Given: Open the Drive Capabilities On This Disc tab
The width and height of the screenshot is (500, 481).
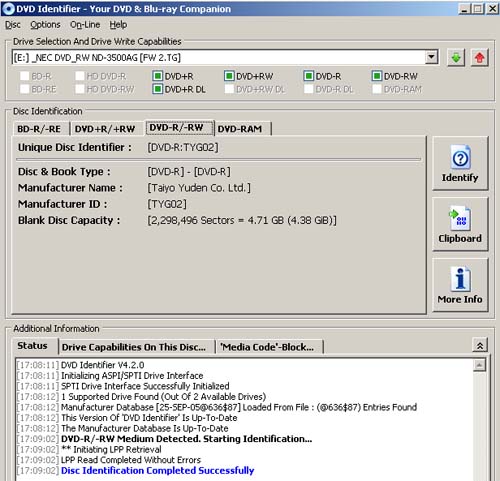Looking at the screenshot, I should click(134, 347).
